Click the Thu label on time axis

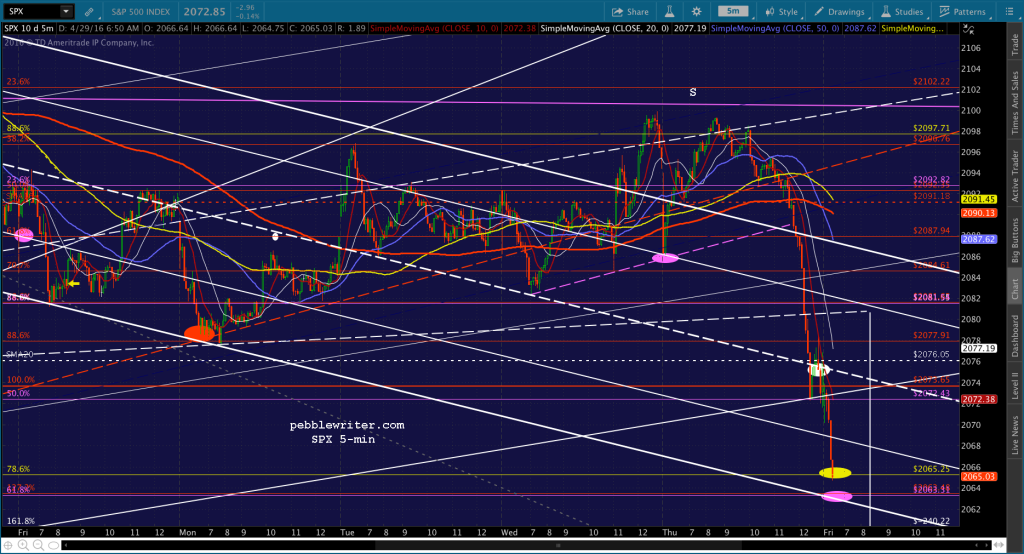point(669,532)
